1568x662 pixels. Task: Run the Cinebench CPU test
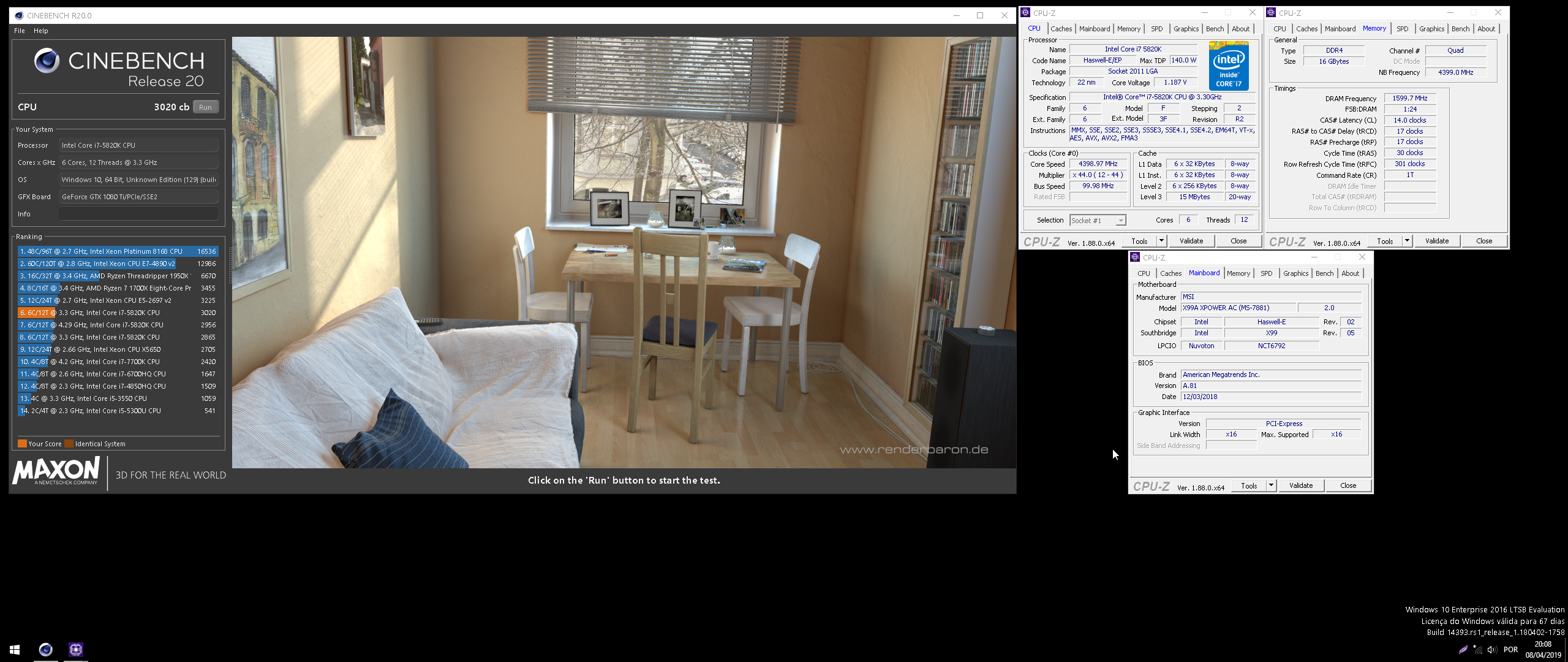point(205,107)
